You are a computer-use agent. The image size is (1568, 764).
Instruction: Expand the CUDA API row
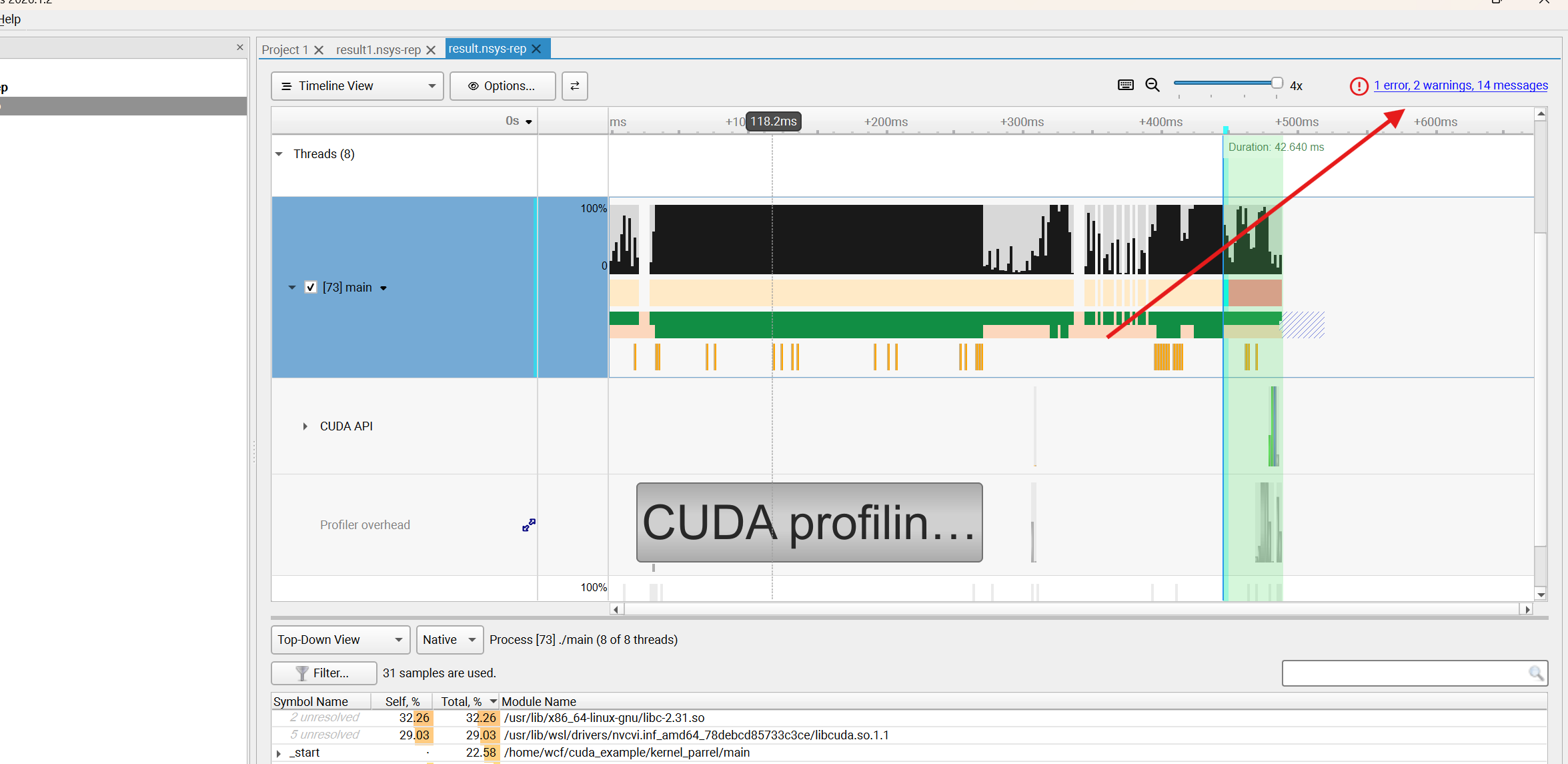(x=305, y=426)
